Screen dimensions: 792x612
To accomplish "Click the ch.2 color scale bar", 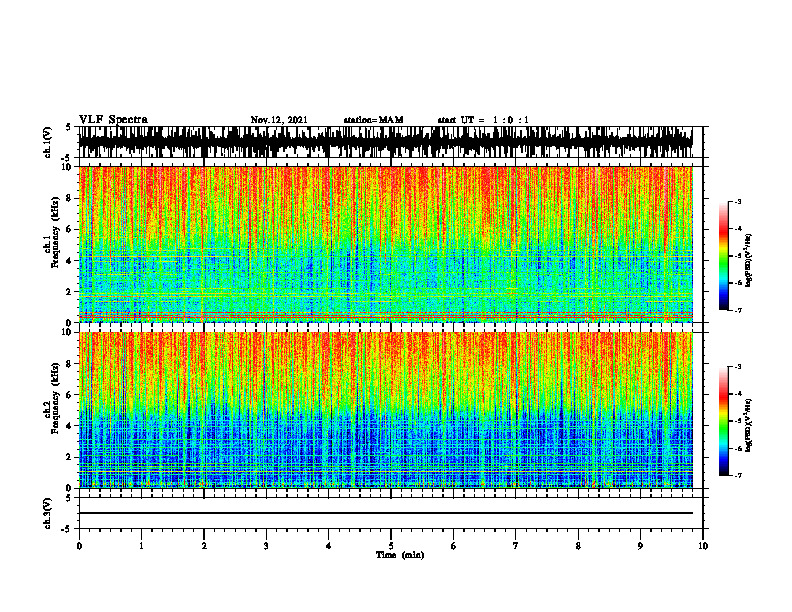I will pos(723,421).
